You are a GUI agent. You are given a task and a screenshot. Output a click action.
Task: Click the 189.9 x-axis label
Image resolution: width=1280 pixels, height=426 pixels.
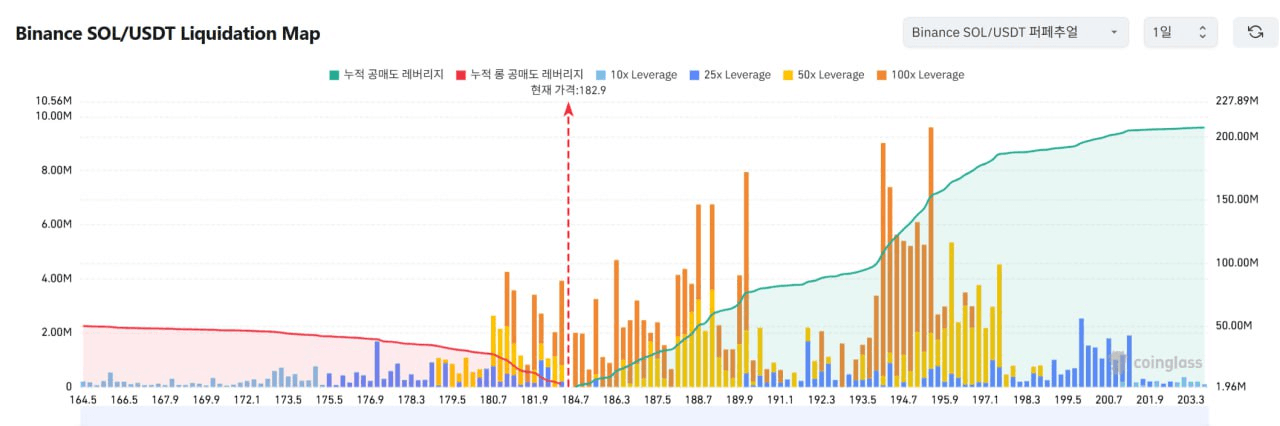click(740, 400)
